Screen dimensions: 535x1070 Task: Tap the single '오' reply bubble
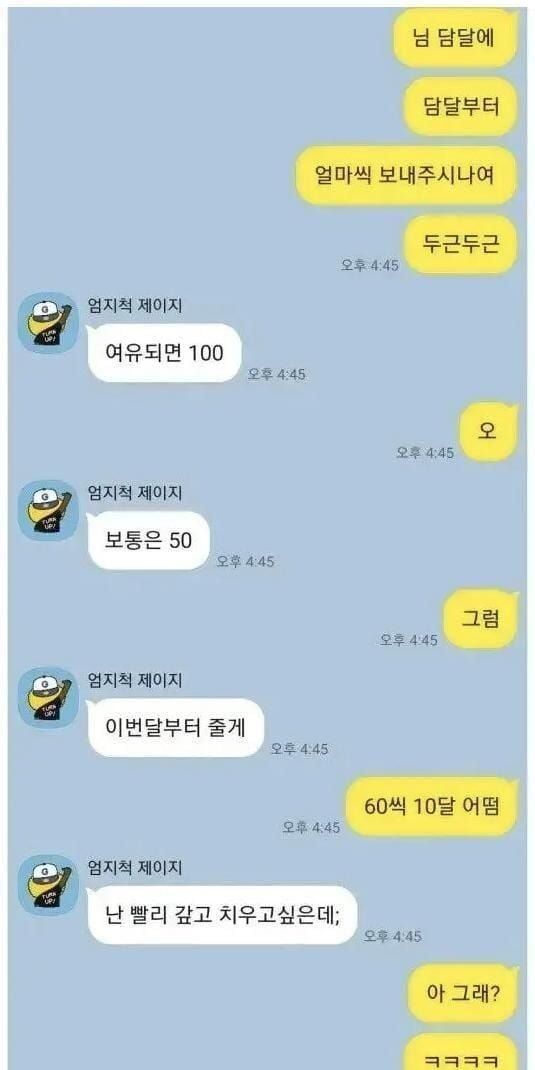[x=487, y=431]
